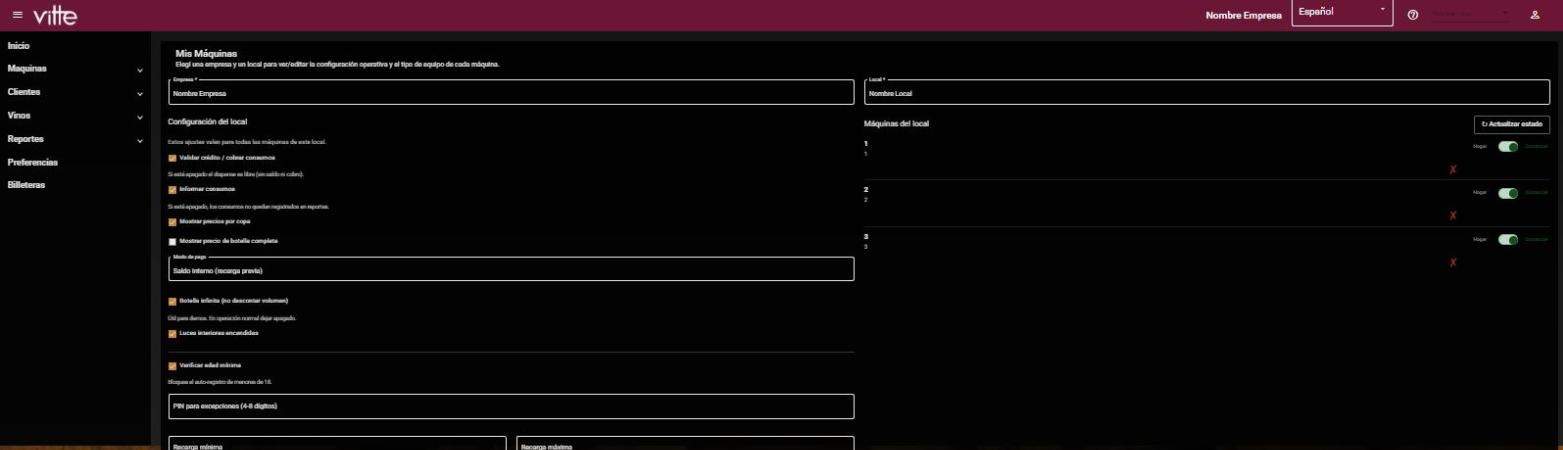Expand the Vinos sidebar chevron
This screenshot has width=1563, height=450.
[x=140, y=117]
